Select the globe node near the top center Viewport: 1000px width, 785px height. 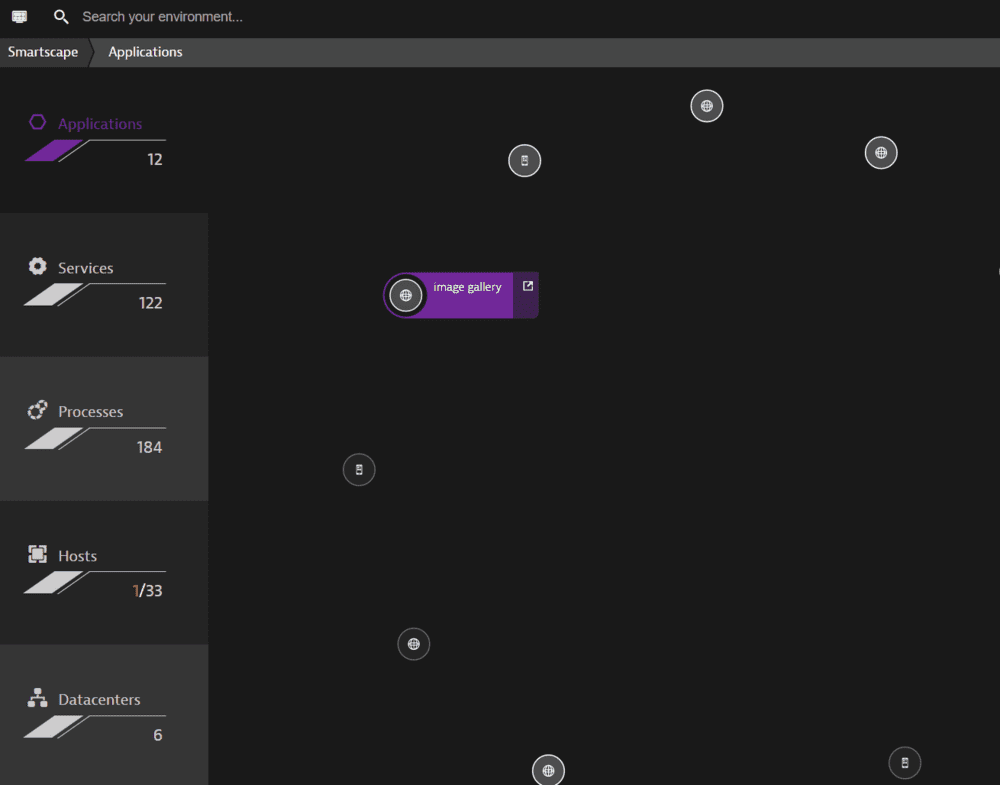point(707,105)
